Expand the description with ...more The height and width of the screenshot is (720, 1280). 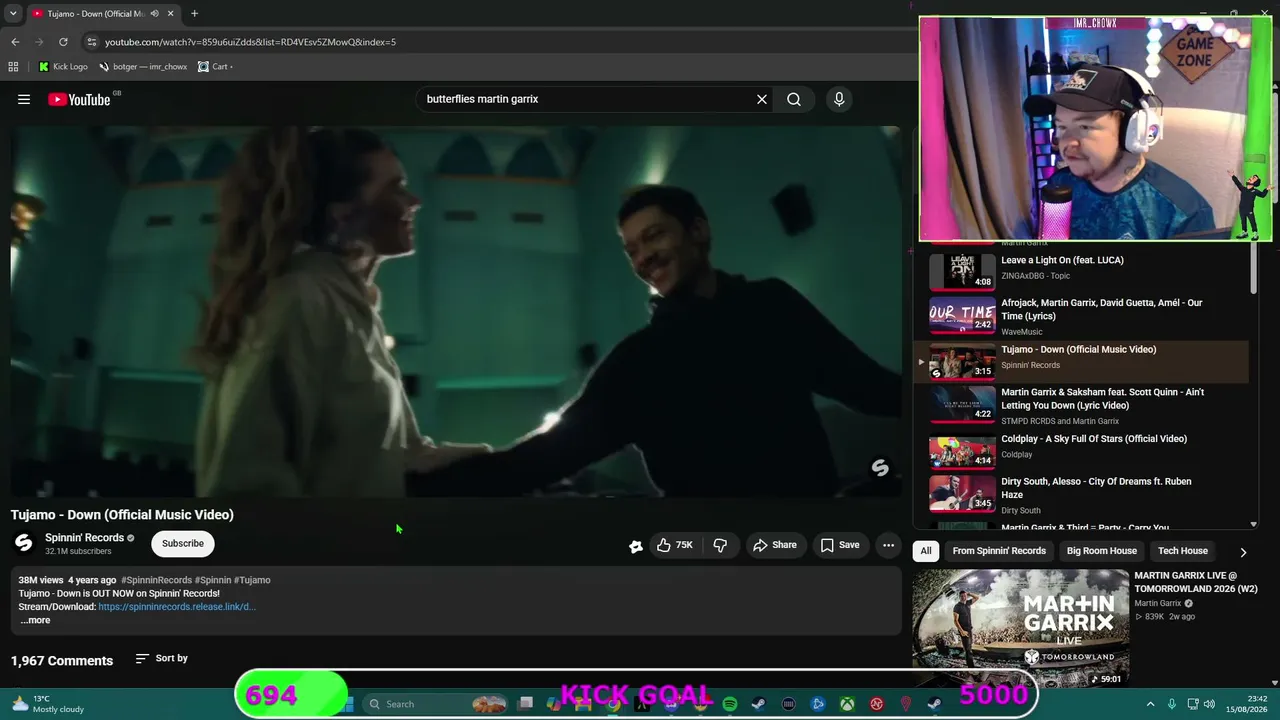coord(35,620)
